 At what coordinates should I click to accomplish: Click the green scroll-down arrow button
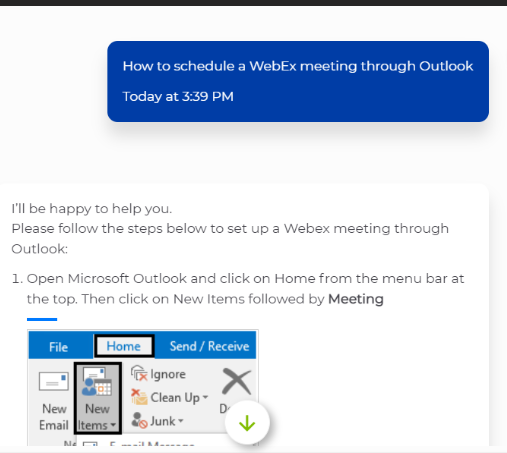coord(247,423)
